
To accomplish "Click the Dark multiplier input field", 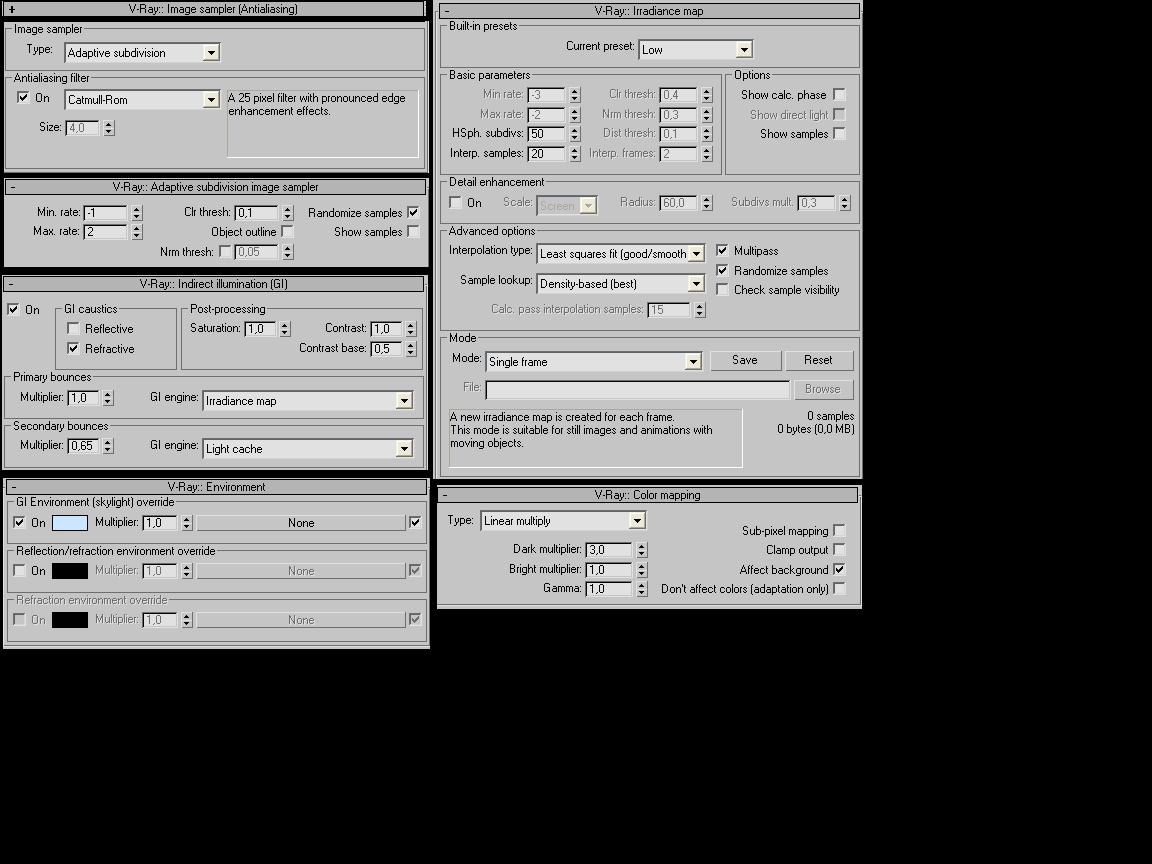I will pyautogui.click(x=609, y=550).
